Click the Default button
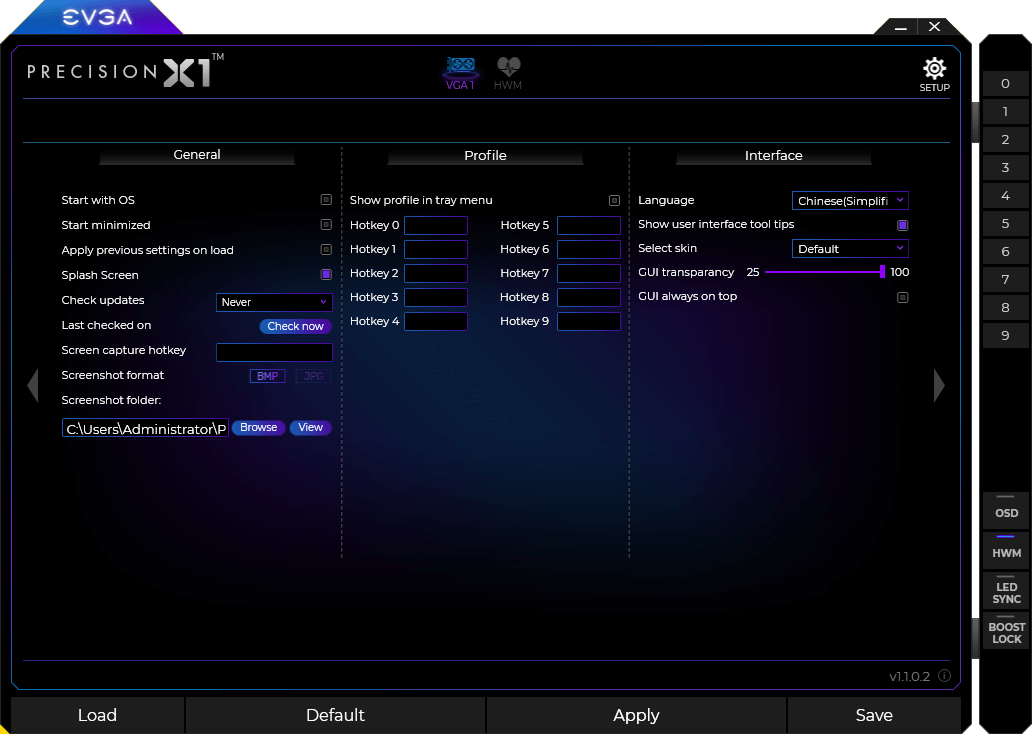The image size is (1032, 734). tap(336, 715)
